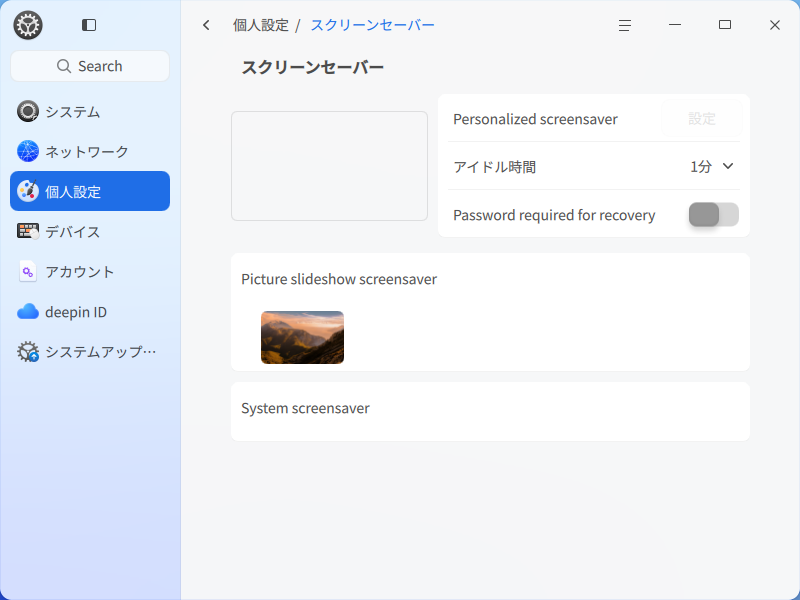Click the Search magnifier icon
This screenshot has height=600, width=800.
(64, 66)
